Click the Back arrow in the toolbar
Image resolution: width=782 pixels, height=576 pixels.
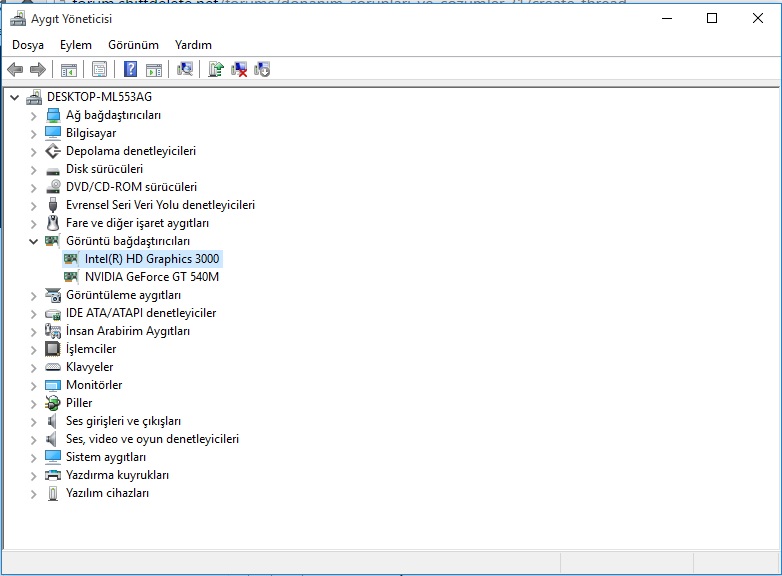tap(15, 69)
